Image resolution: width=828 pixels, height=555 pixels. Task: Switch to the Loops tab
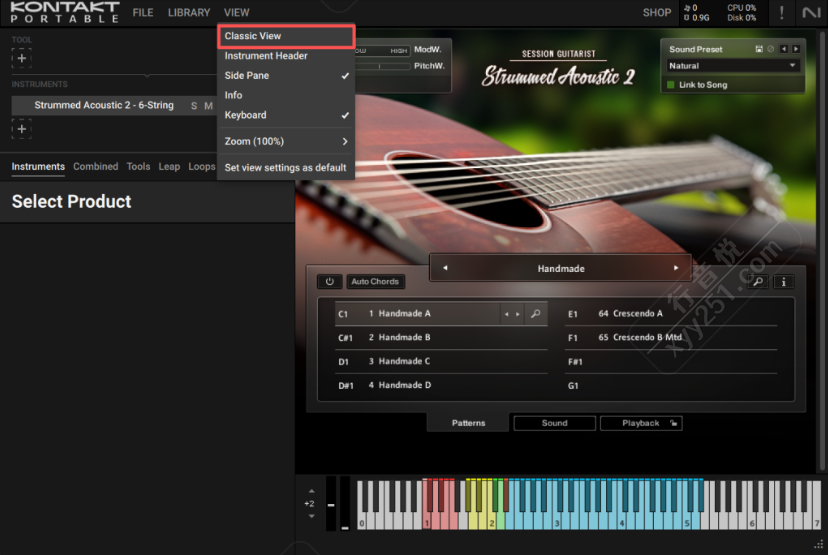(x=202, y=166)
